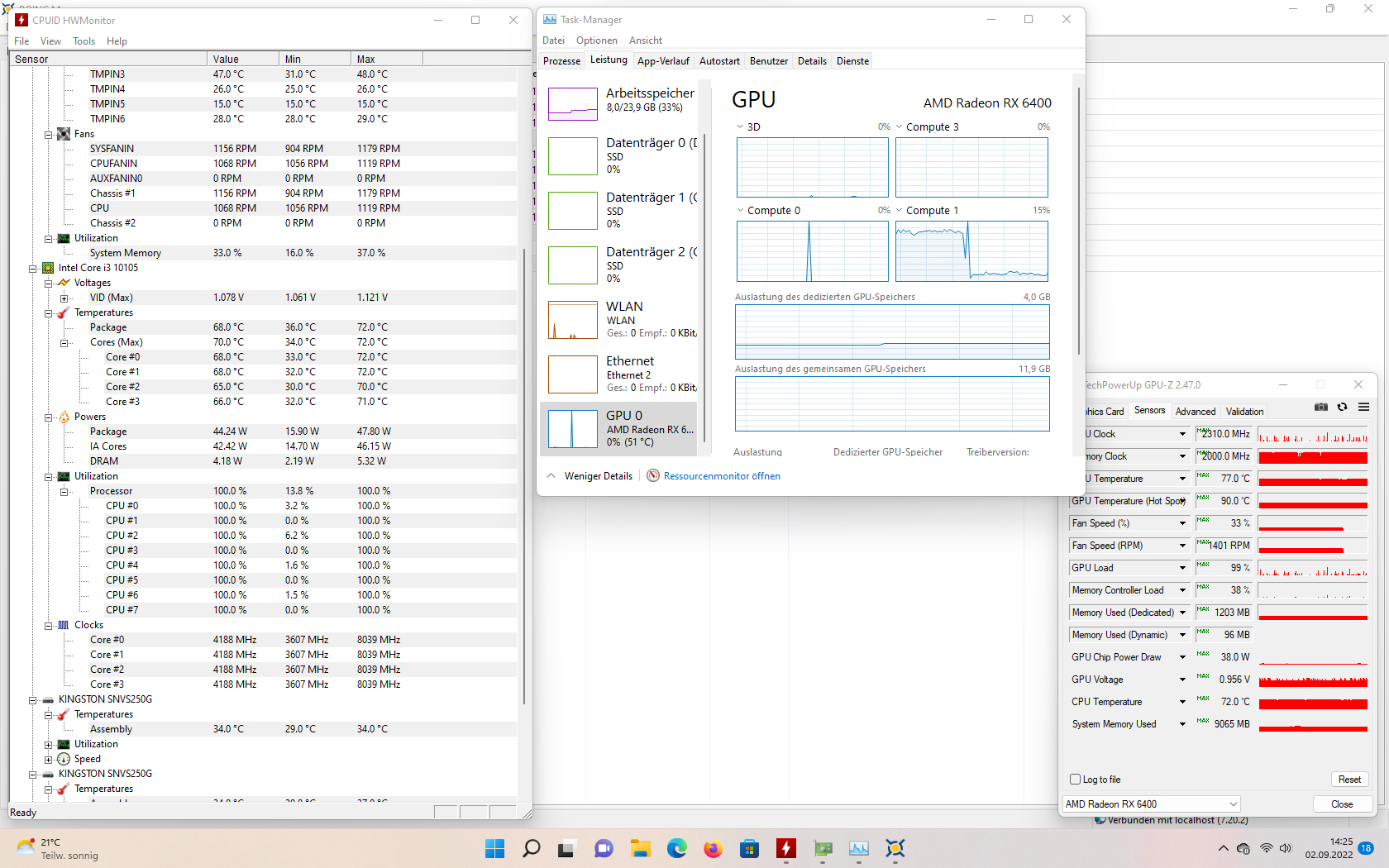Click the Sensor column header in HWMonitor

108,59
